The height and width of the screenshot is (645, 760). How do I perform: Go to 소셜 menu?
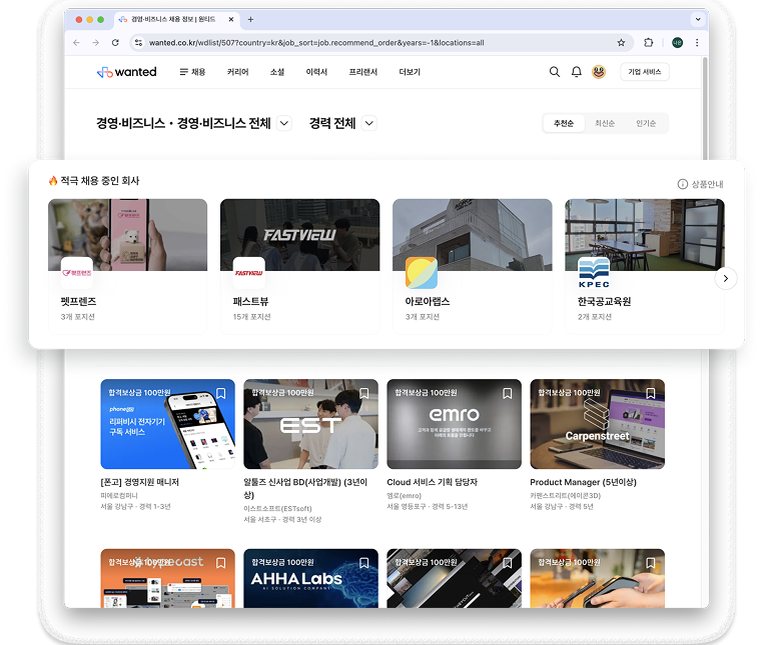point(277,72)
